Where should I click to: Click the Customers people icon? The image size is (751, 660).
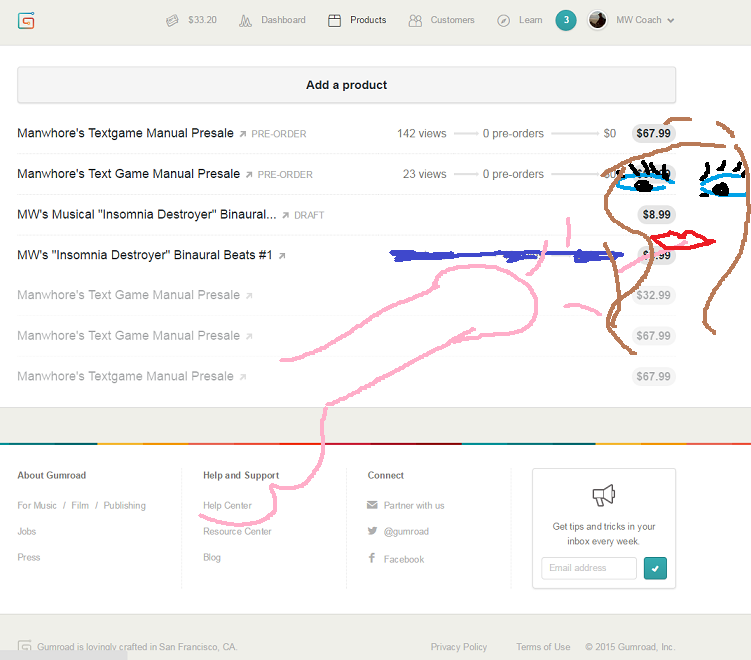[x=415, y=21]
